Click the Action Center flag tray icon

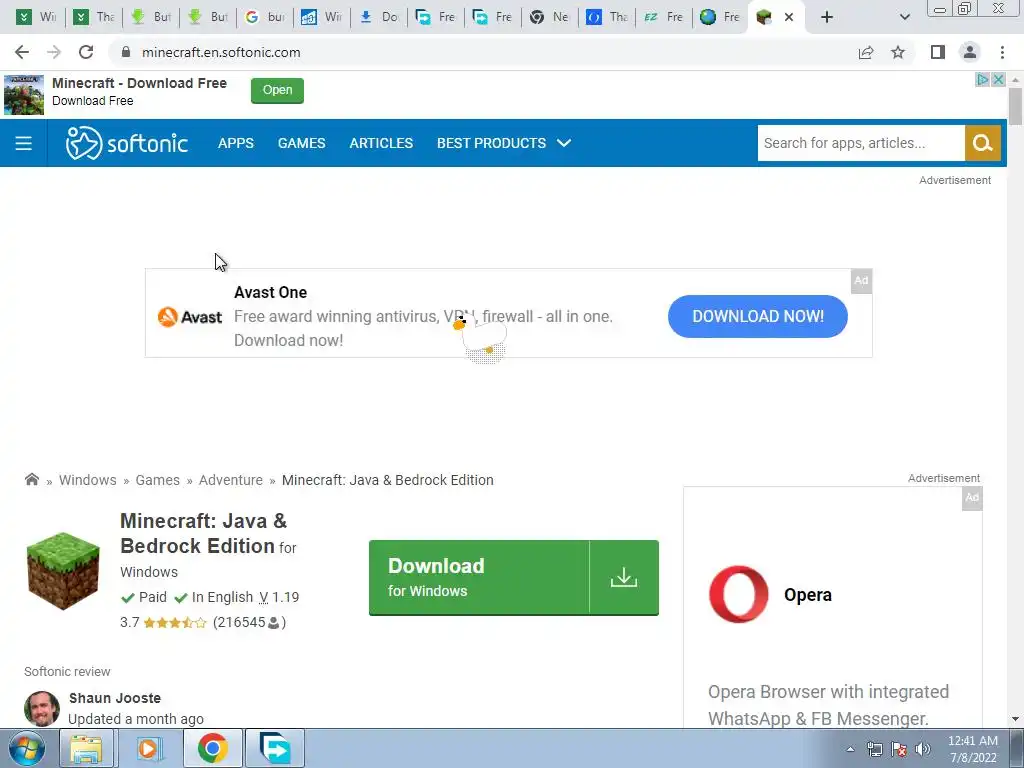(x=899, y=749)
